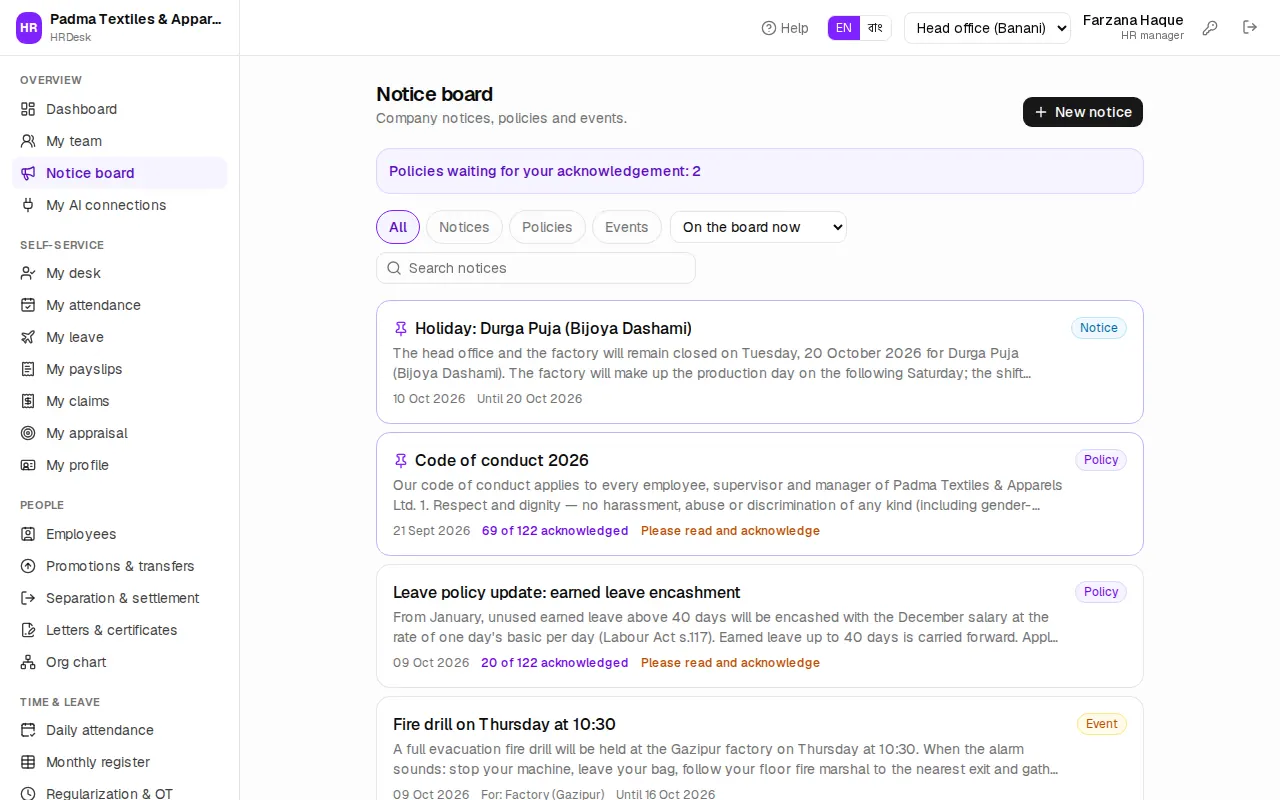Click the Notice board megaphone icon

28,173
